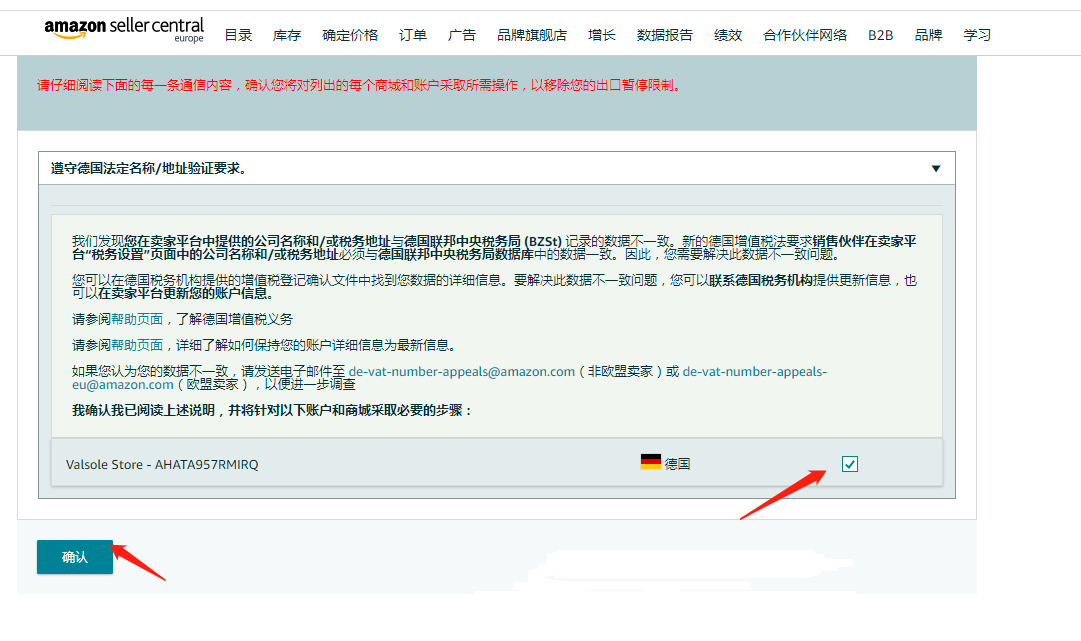Open the 品牌旗舰店 menu
Viewport: 1081px width, 641px height.
(532, 35)
